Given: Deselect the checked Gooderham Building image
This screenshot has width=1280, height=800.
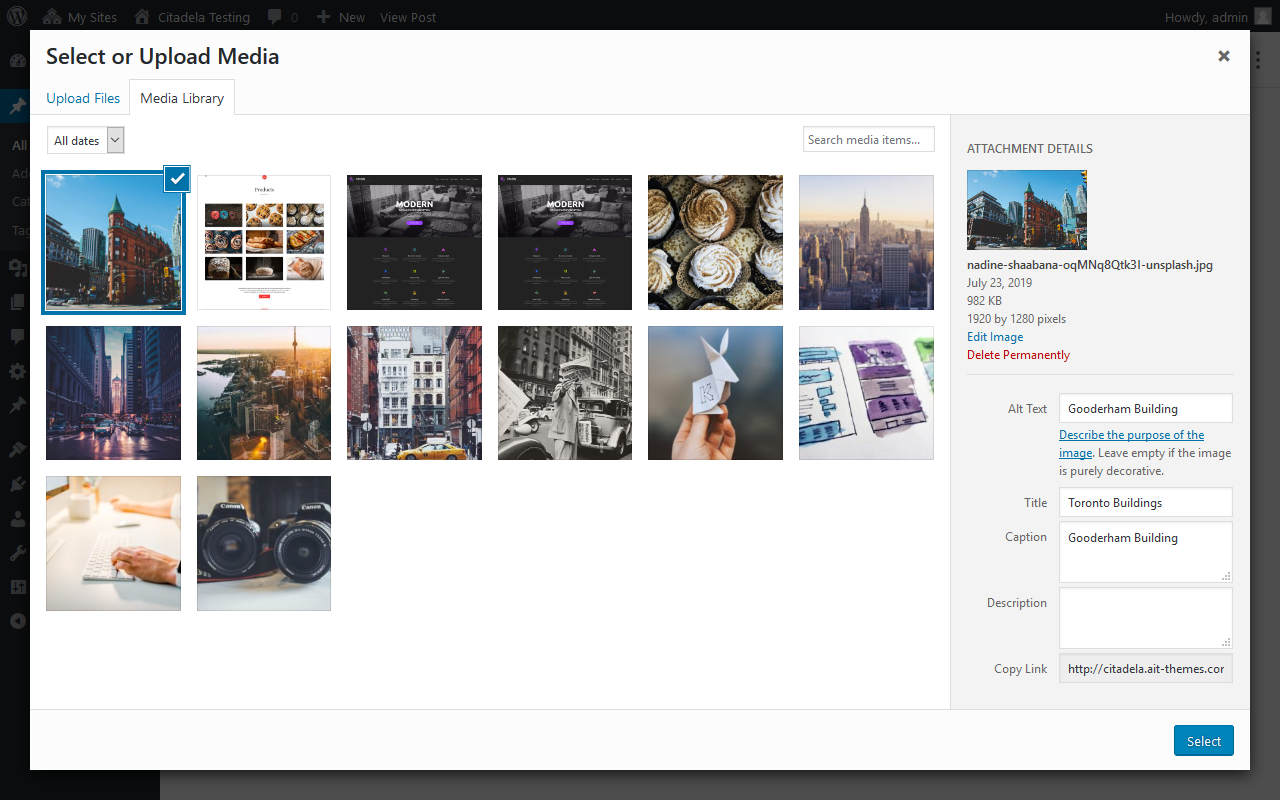Looking at the screenshot, I should pos(177,179).
